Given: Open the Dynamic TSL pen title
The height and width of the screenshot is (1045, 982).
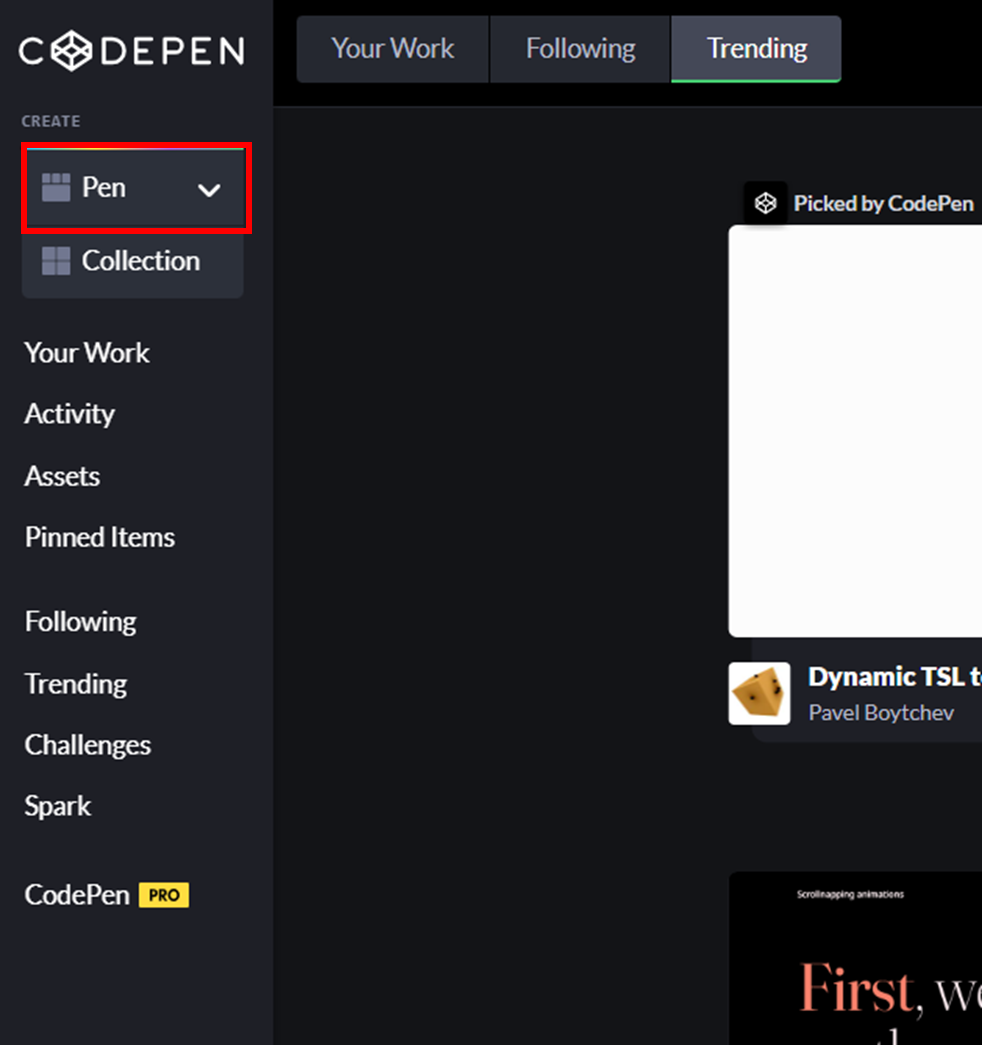Looking at the screenshot, I should (x=895, y=677).
